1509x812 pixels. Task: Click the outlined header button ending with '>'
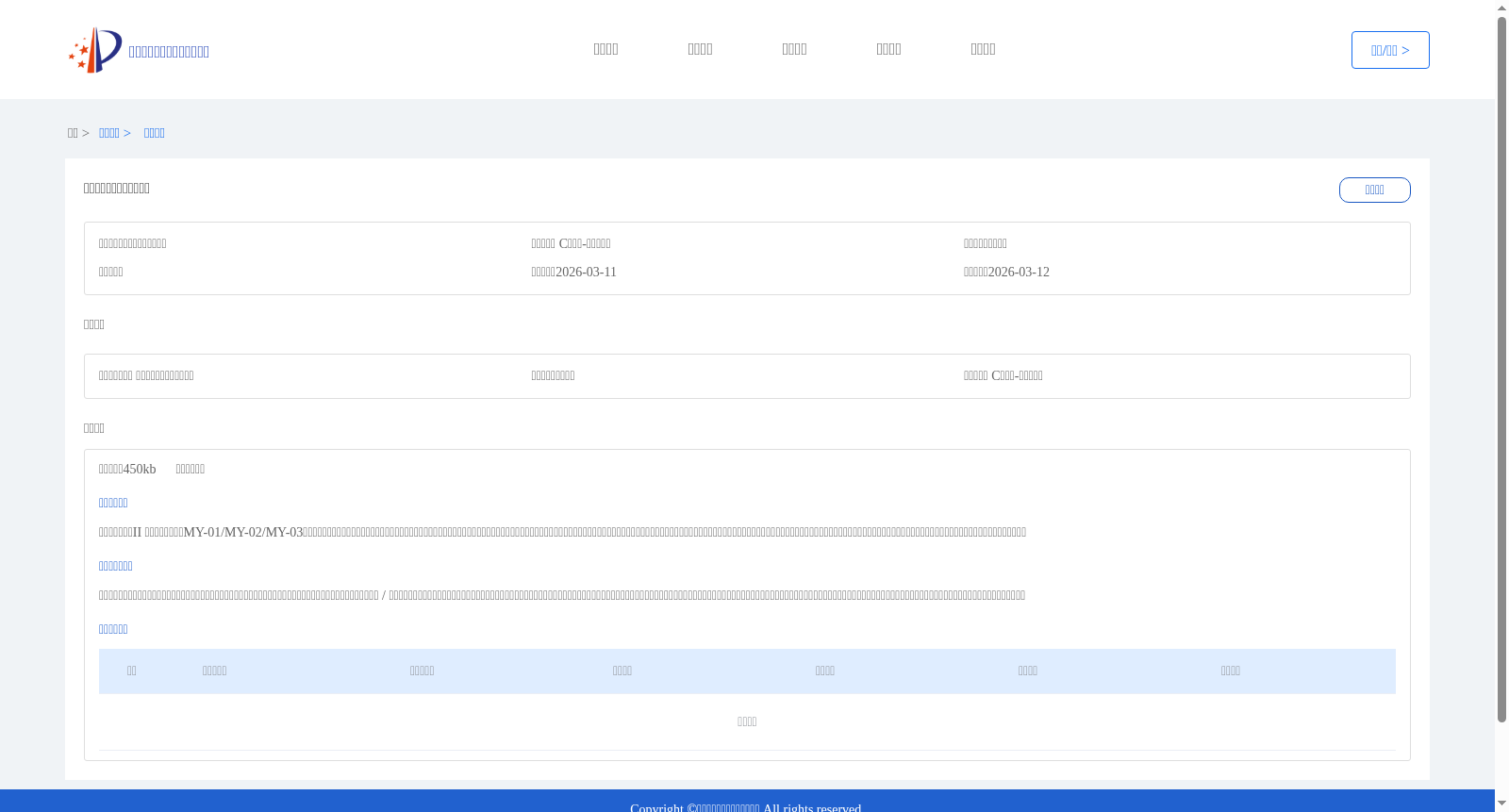click(1390, 50)
